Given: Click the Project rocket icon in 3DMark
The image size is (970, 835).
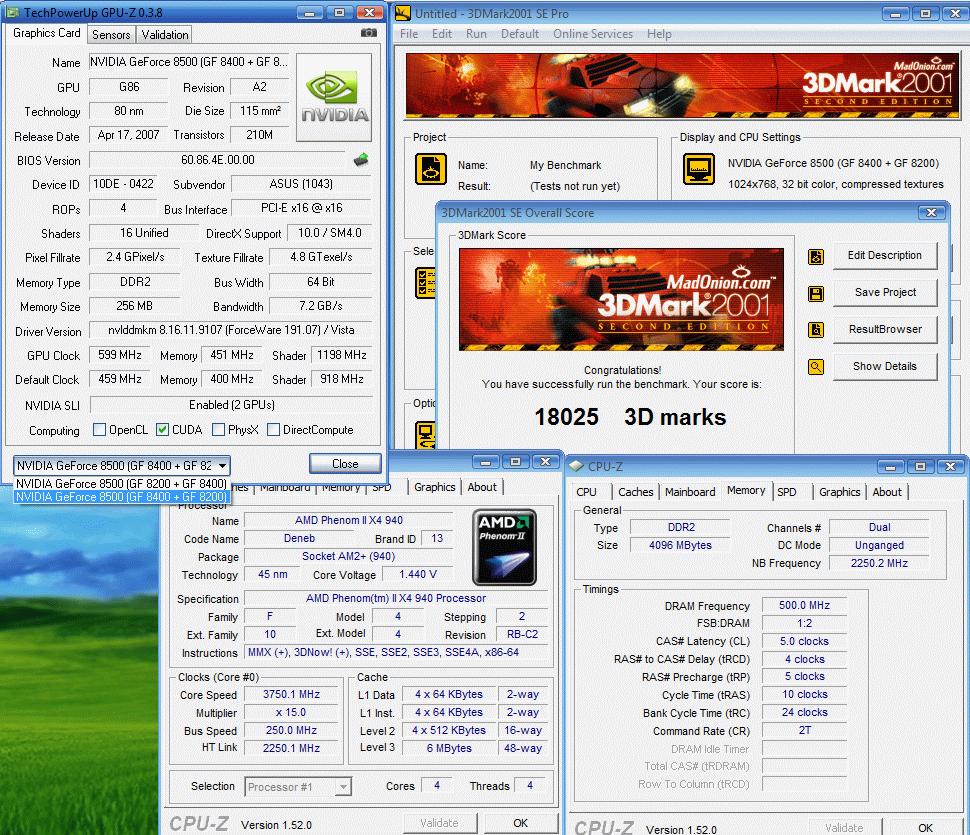Looking at the screenshot, I should coord(431,169).
